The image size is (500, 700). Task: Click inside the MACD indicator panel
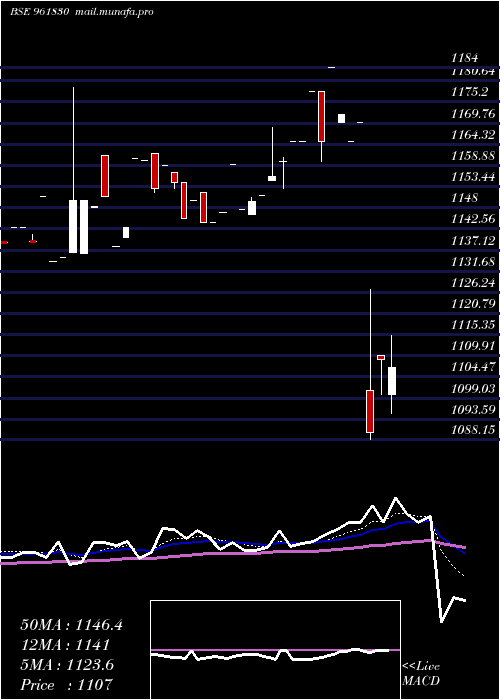coord(275,650)
